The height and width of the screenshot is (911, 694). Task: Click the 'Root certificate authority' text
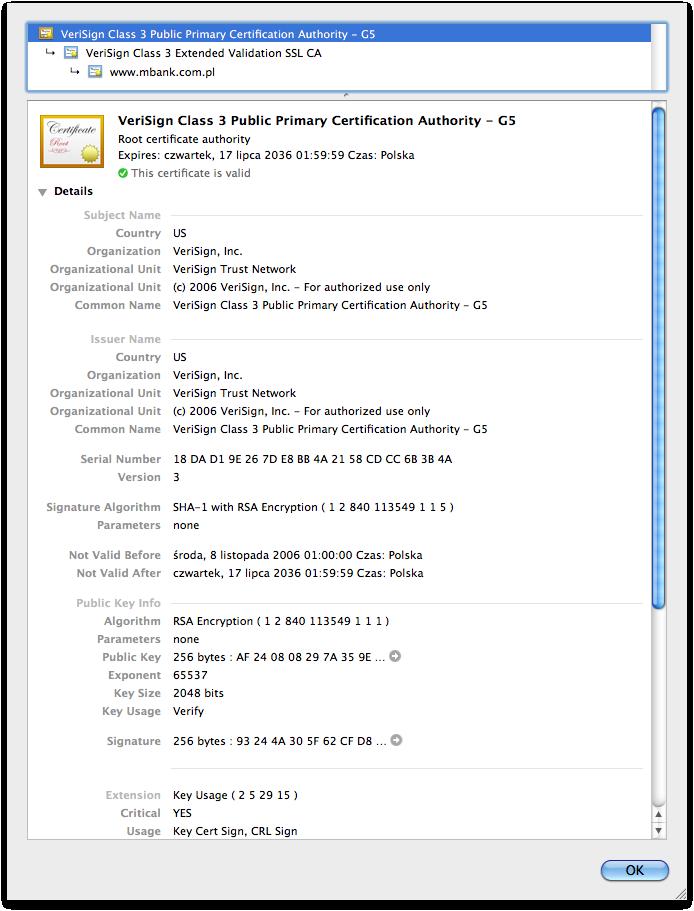point(184,139)
